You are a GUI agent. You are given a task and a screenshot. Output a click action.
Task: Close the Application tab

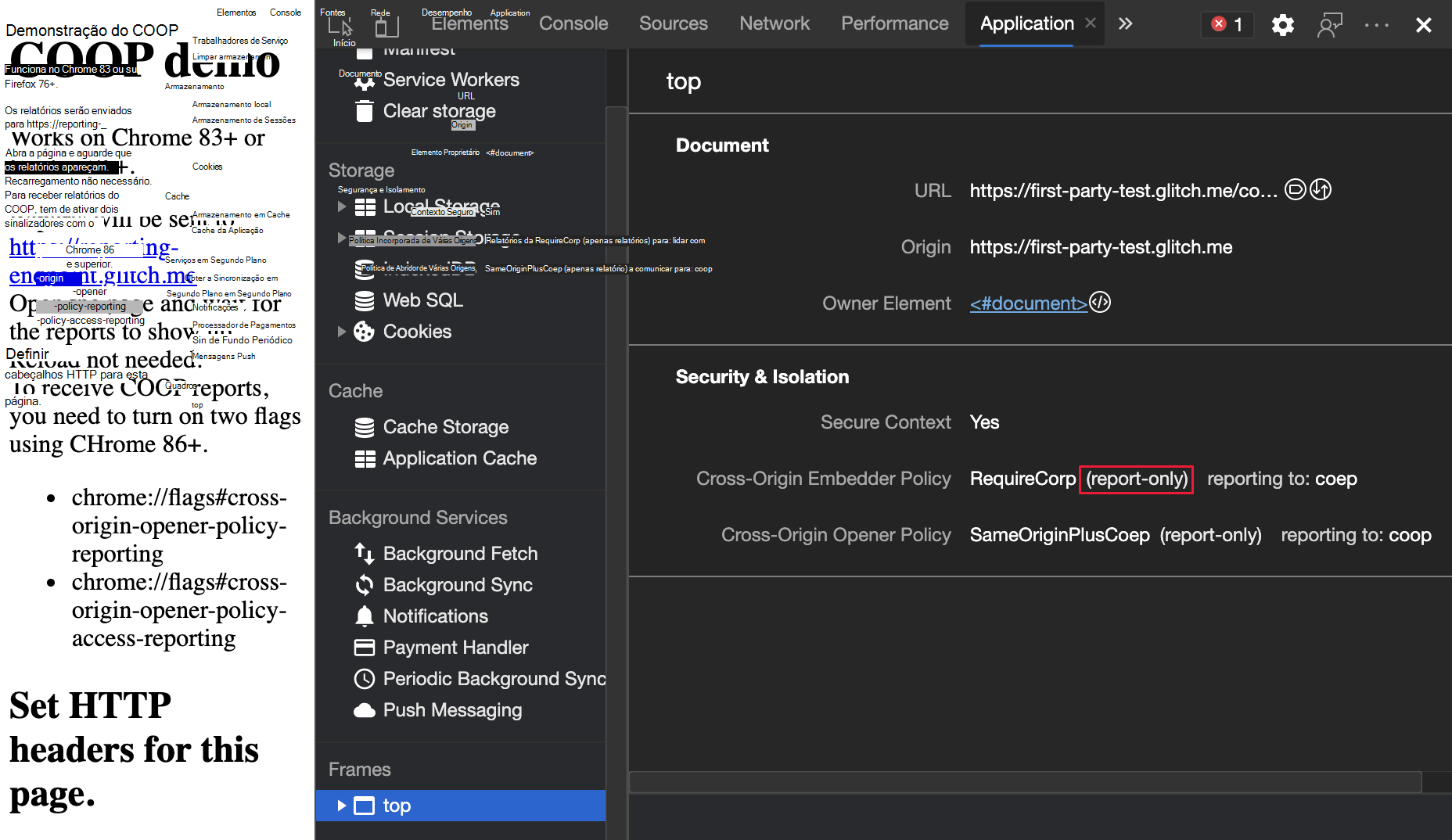[x=1091, y=23]
